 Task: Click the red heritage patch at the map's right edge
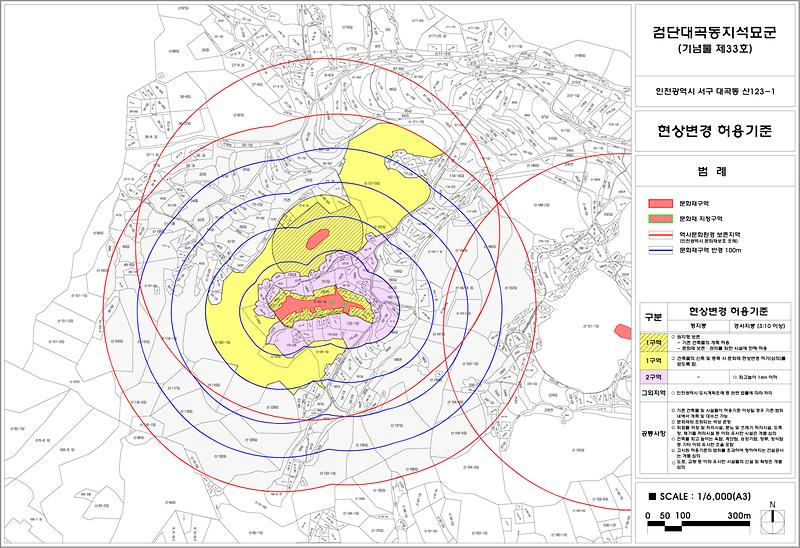[x=623, y=331]
